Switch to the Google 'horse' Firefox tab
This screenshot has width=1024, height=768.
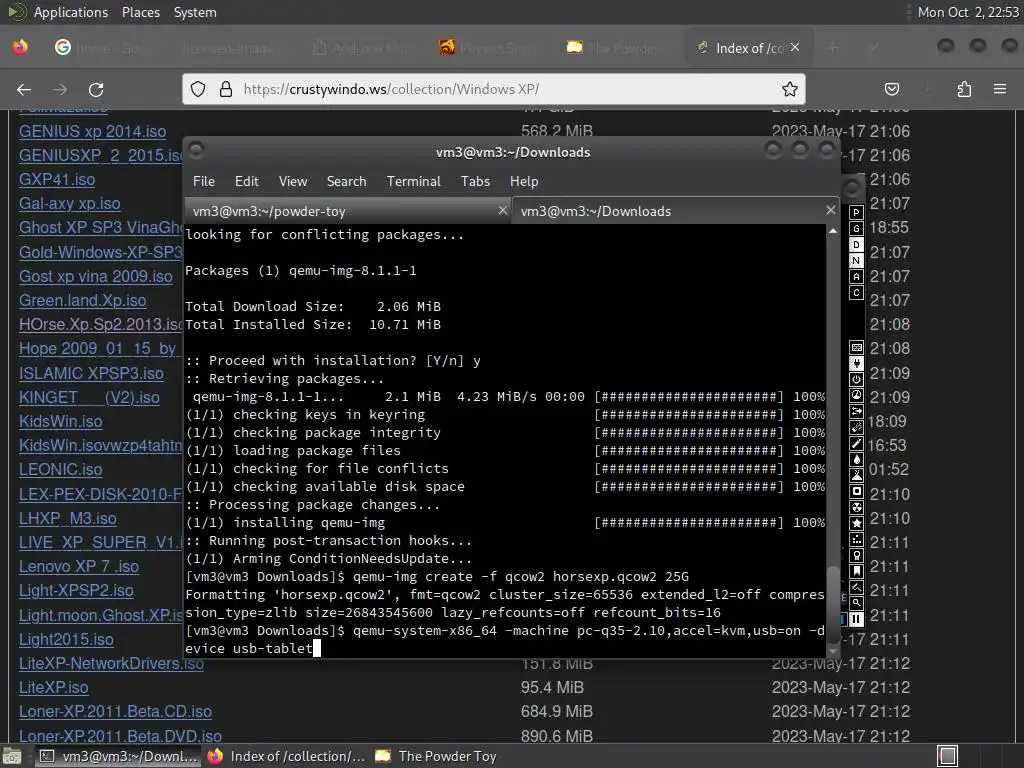coord(106,48)
